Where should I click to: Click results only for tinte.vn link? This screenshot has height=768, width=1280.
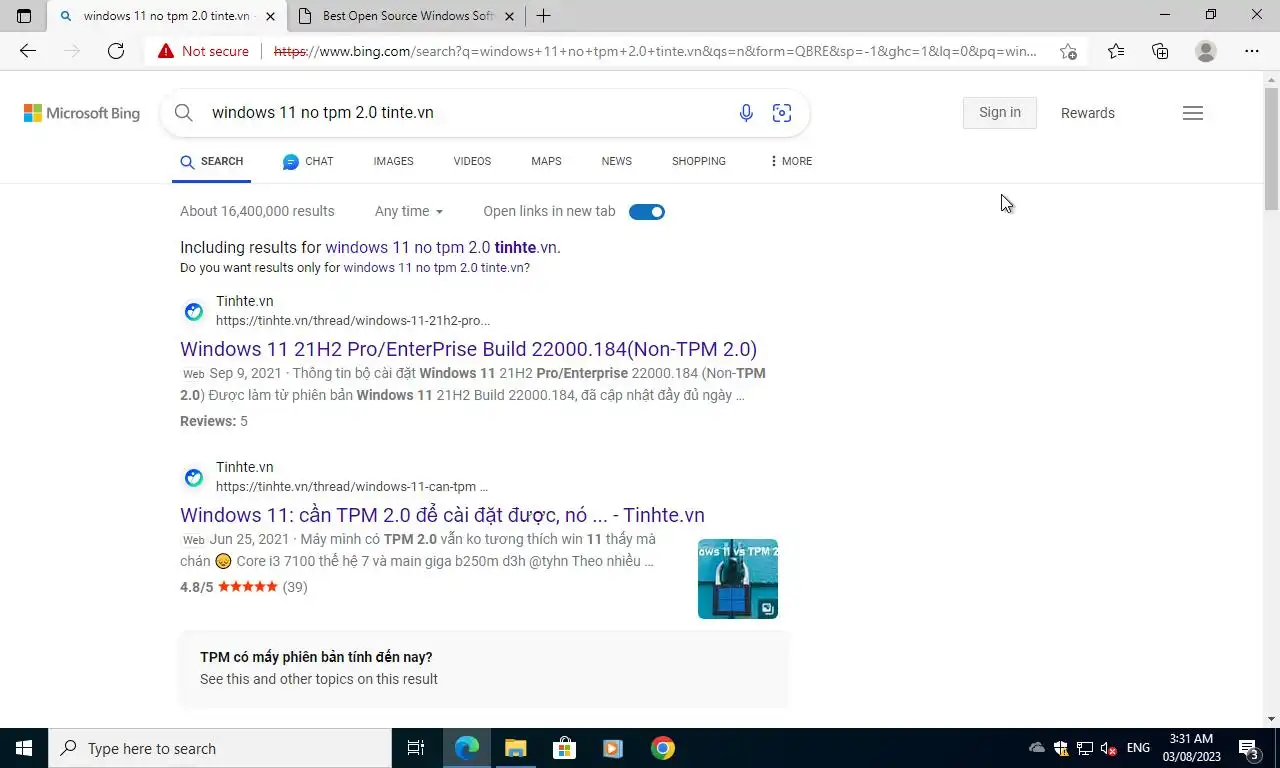[436, 268]
